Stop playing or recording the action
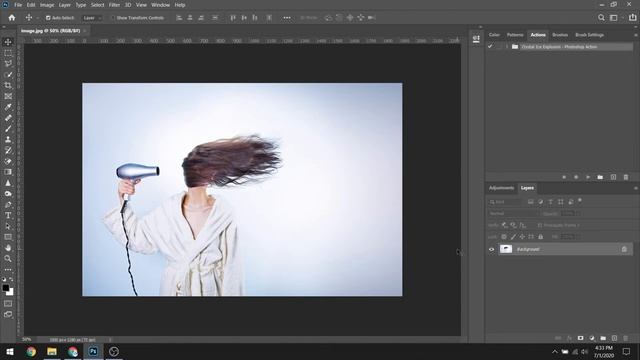Viewport: 640px width, 360px height. click(x=564, y=177)
